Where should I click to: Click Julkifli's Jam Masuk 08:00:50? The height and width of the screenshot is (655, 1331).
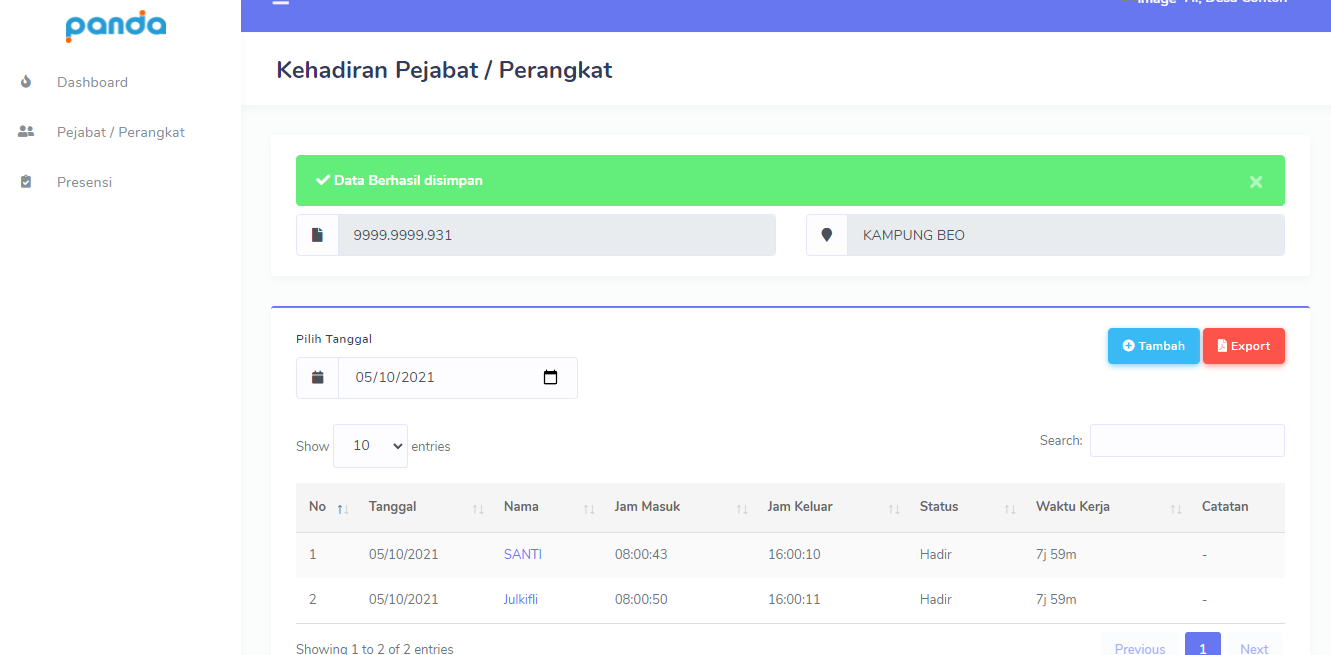point(641,599)
